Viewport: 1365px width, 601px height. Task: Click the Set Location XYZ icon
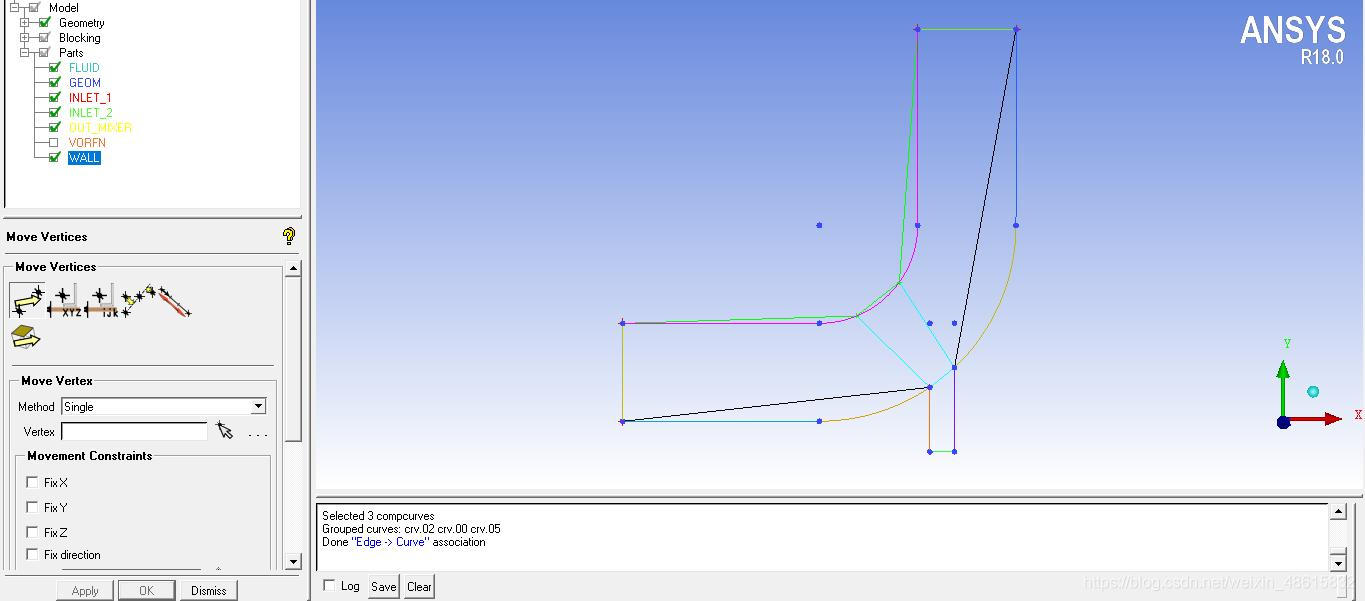(x=65, y=300)
